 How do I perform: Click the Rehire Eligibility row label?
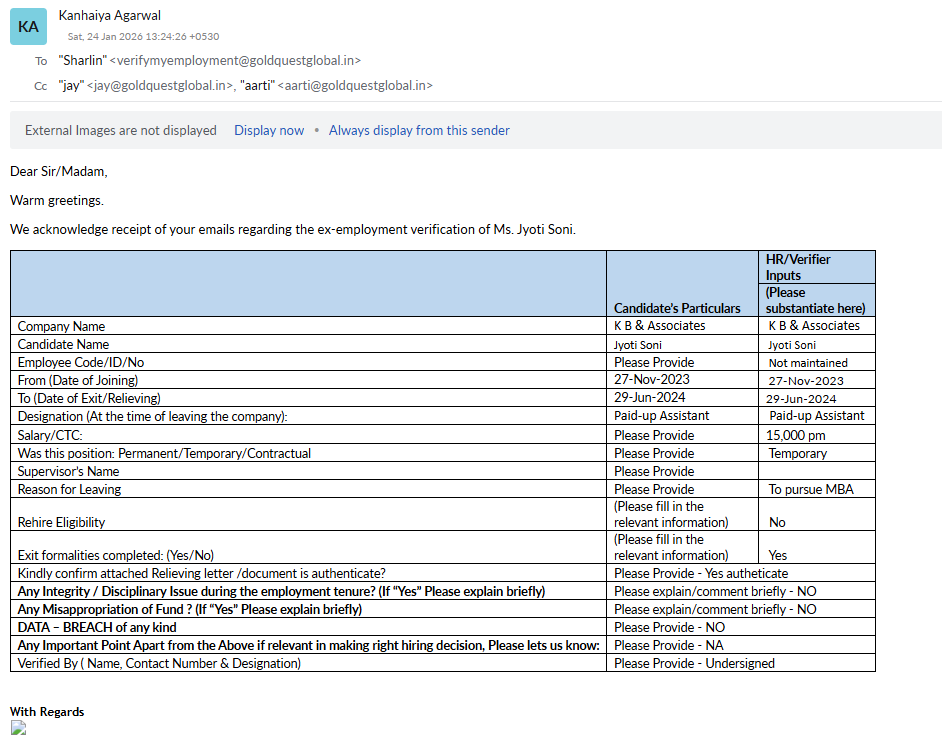click(61, 522)
